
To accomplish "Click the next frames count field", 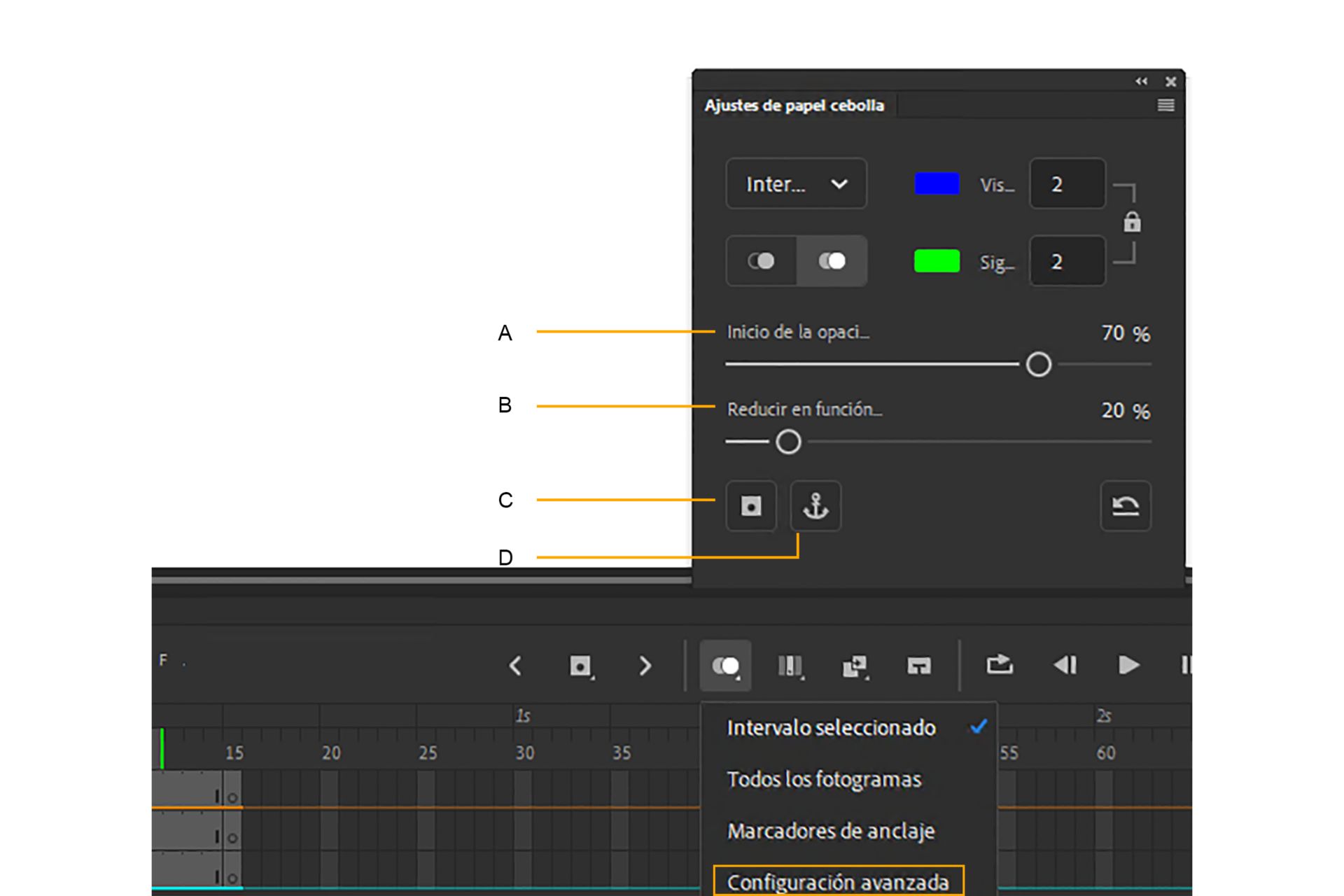I will pyautogui.click(x=1067, y=261).
